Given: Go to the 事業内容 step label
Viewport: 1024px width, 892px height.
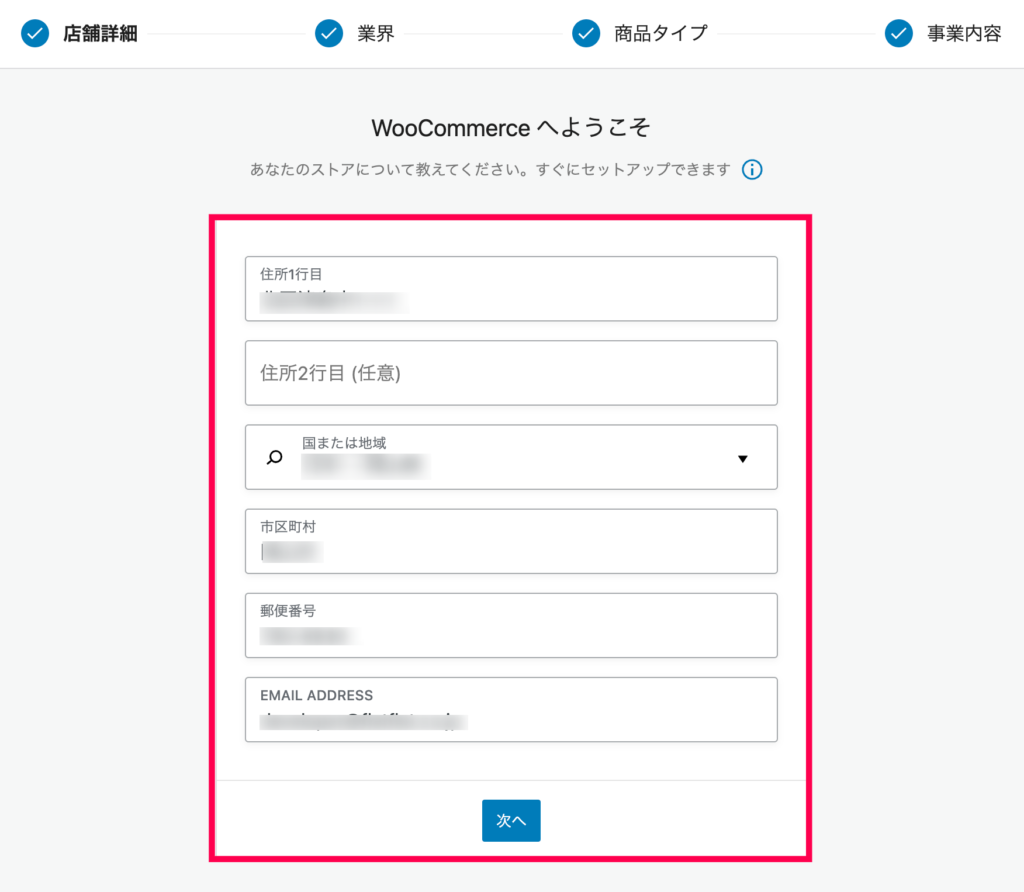Looking at the screenshot, I should pos(965,33).
